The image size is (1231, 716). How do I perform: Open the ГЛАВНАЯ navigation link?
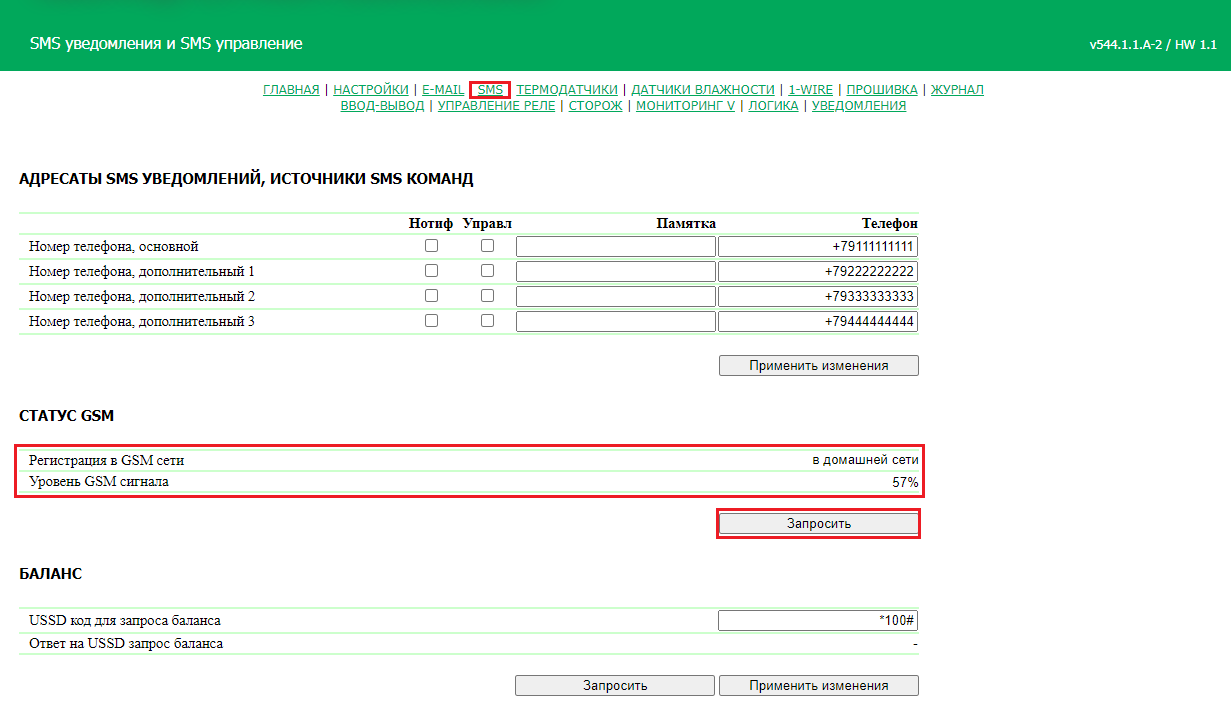(x=291, y=89)
